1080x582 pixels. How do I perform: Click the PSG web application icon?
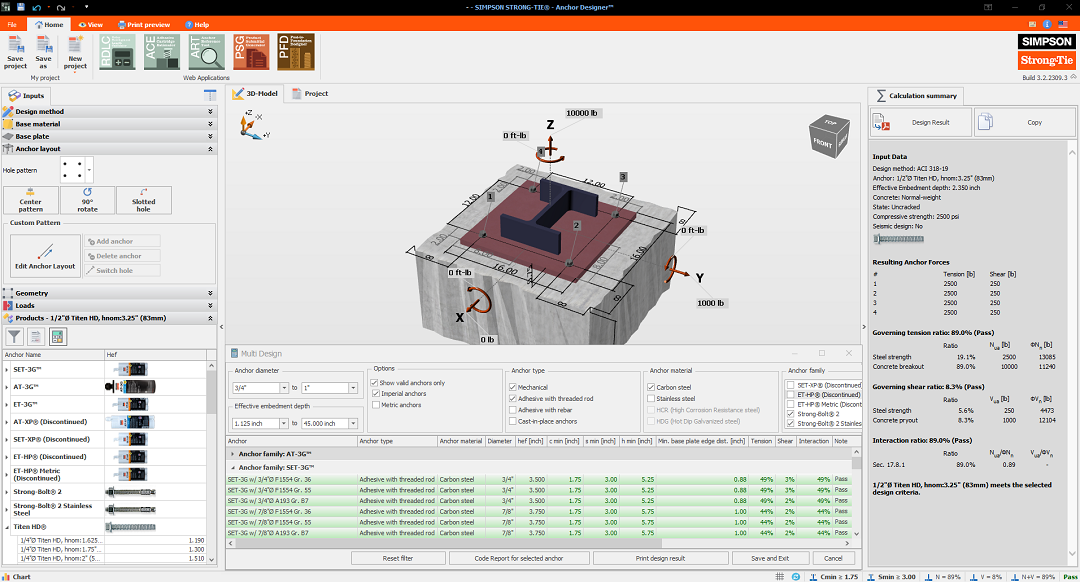coord(252,52)
